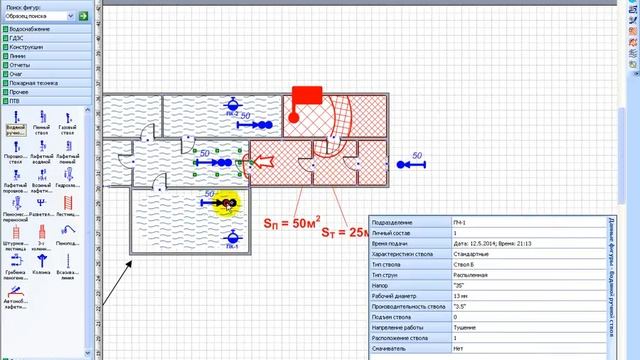Select the 3-х коленная ladder shape
This screenshot has width=640, height=360.
(42, 238)
